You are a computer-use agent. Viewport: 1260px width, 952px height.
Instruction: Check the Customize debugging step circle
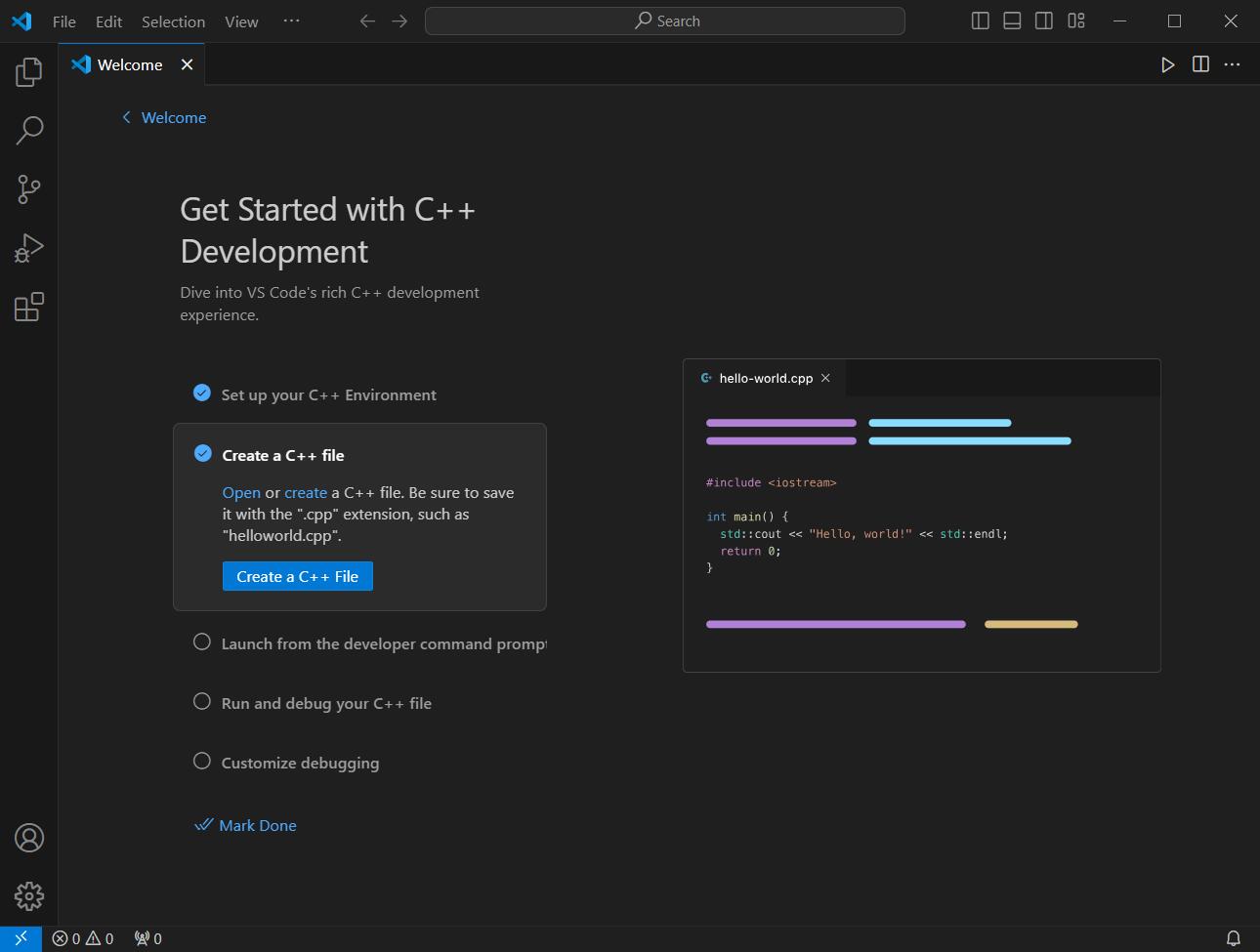202,761
